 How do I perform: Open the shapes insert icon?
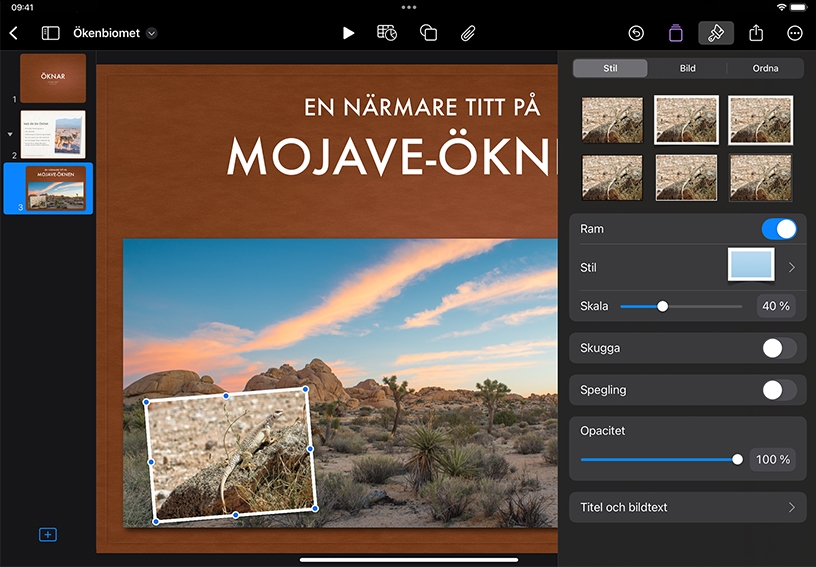tap(428, 33)
